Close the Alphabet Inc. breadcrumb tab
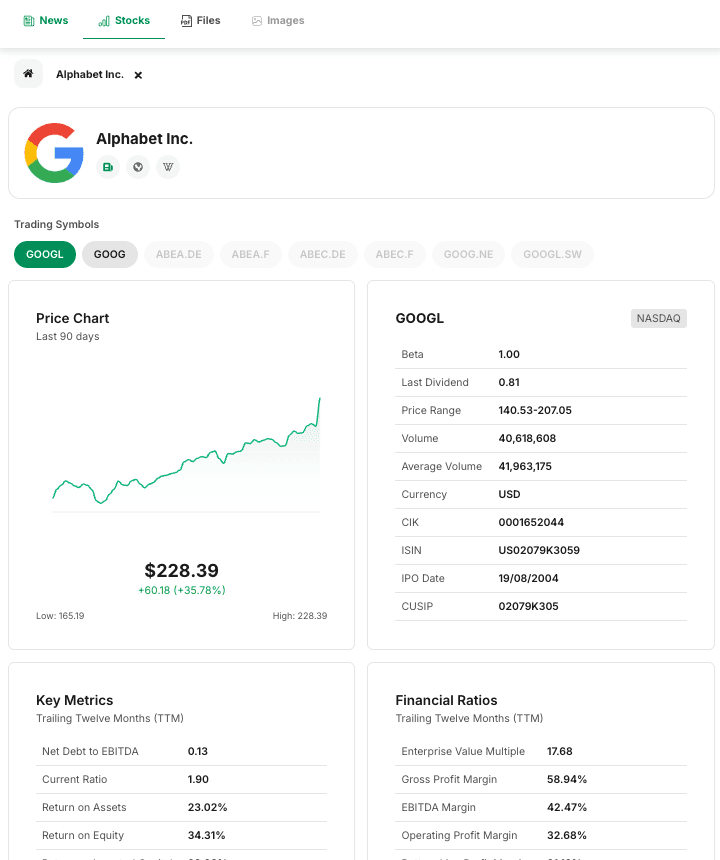 tap(138, 75)
